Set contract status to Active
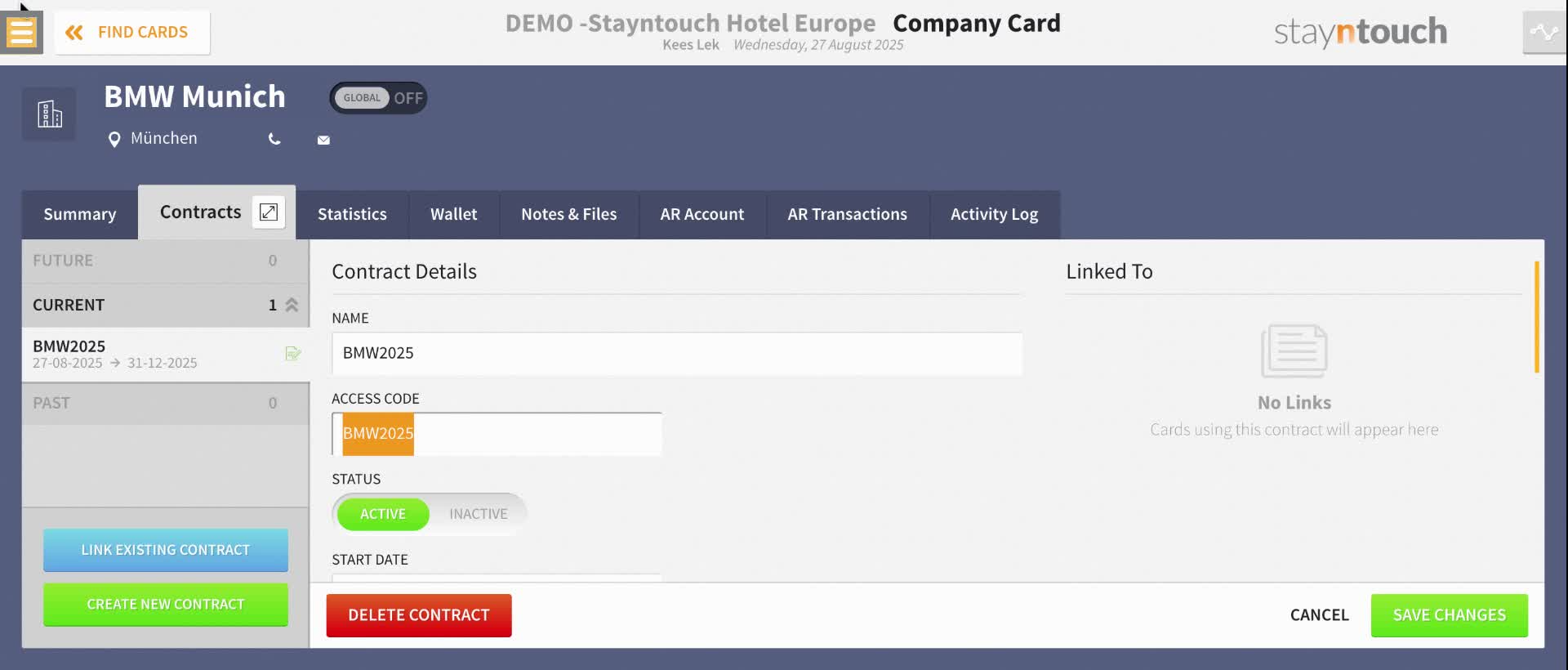Image resolution: width=1568 pixels, height=670 pixels. coord(383,514)
